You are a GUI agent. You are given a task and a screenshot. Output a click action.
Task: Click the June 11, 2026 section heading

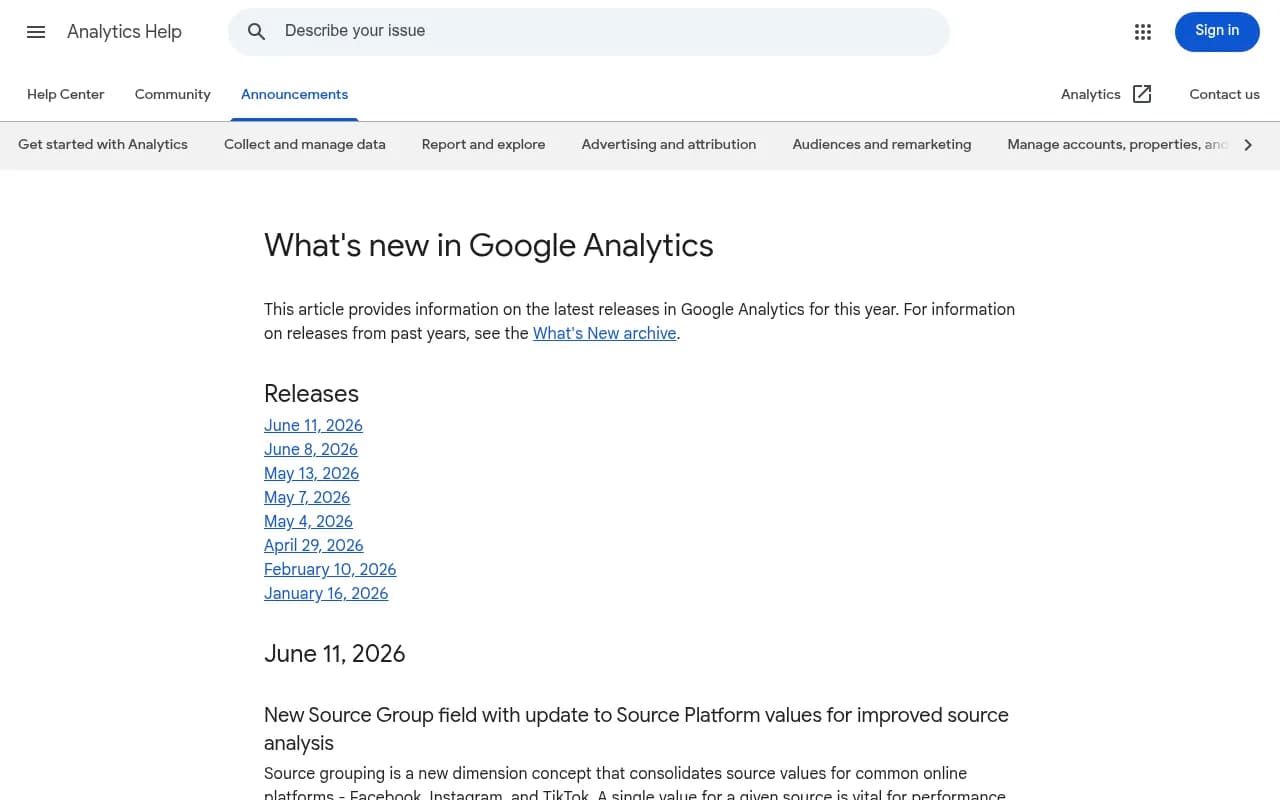click(x=335, y=654)
